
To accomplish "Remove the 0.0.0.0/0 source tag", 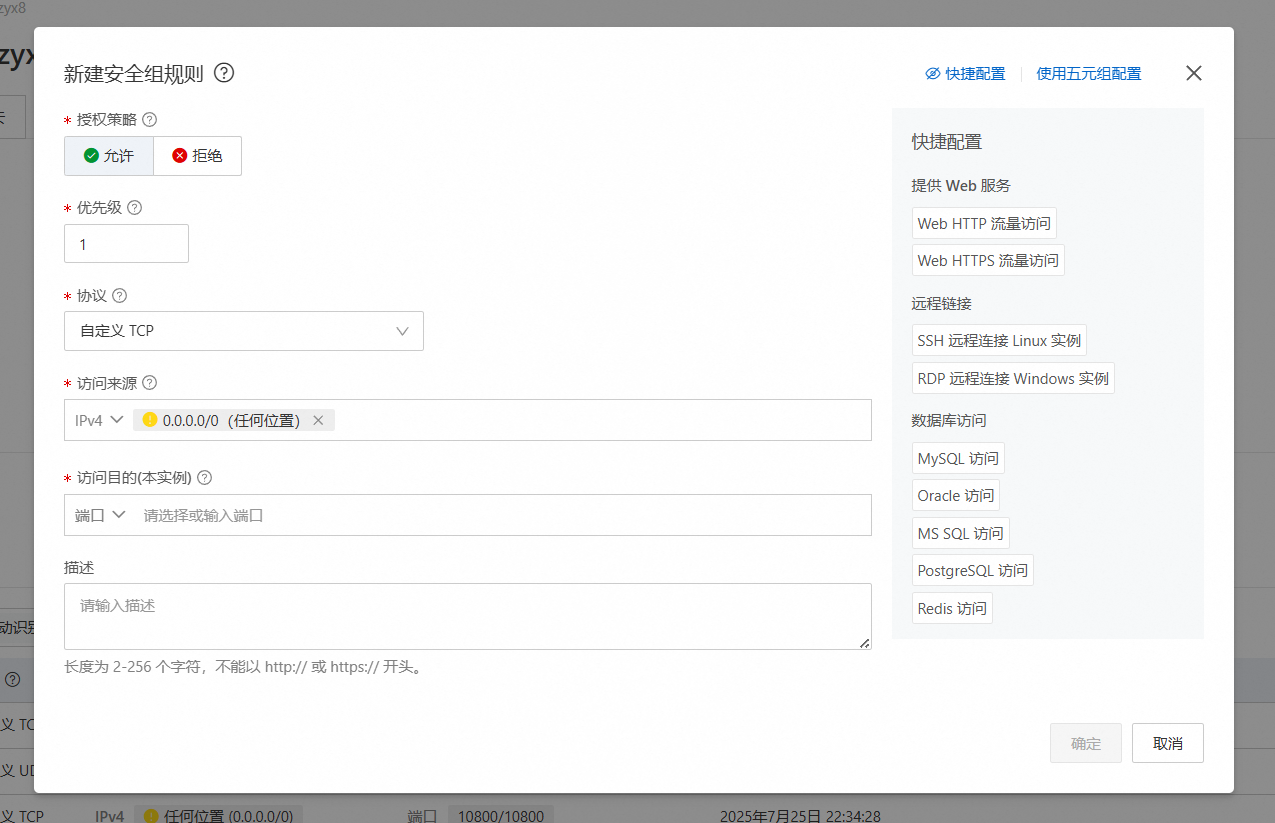I will pyautogui.click(x=318, y=421).
